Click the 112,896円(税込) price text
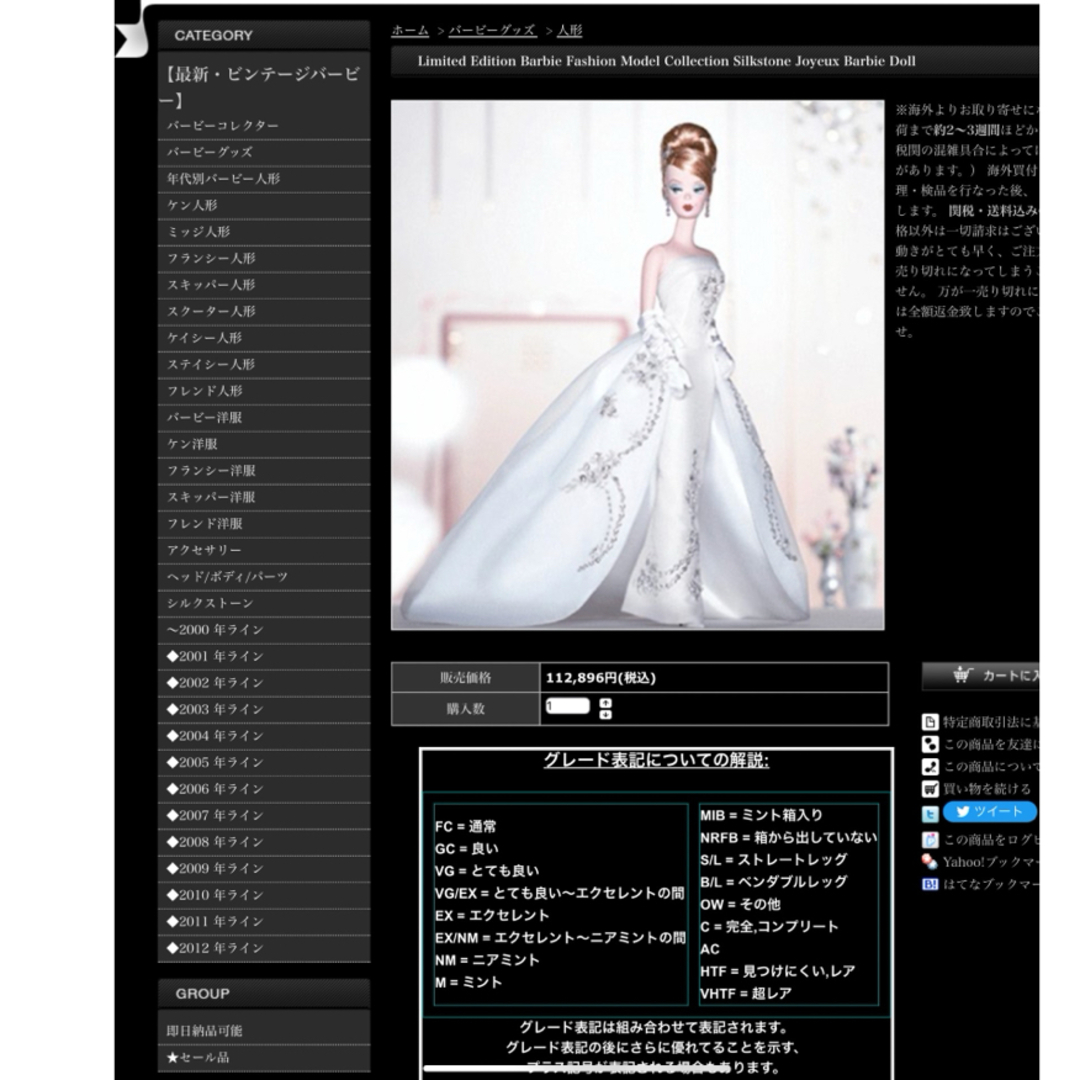This screenshot has height=1080, width=1080. (x=601, y=678)
